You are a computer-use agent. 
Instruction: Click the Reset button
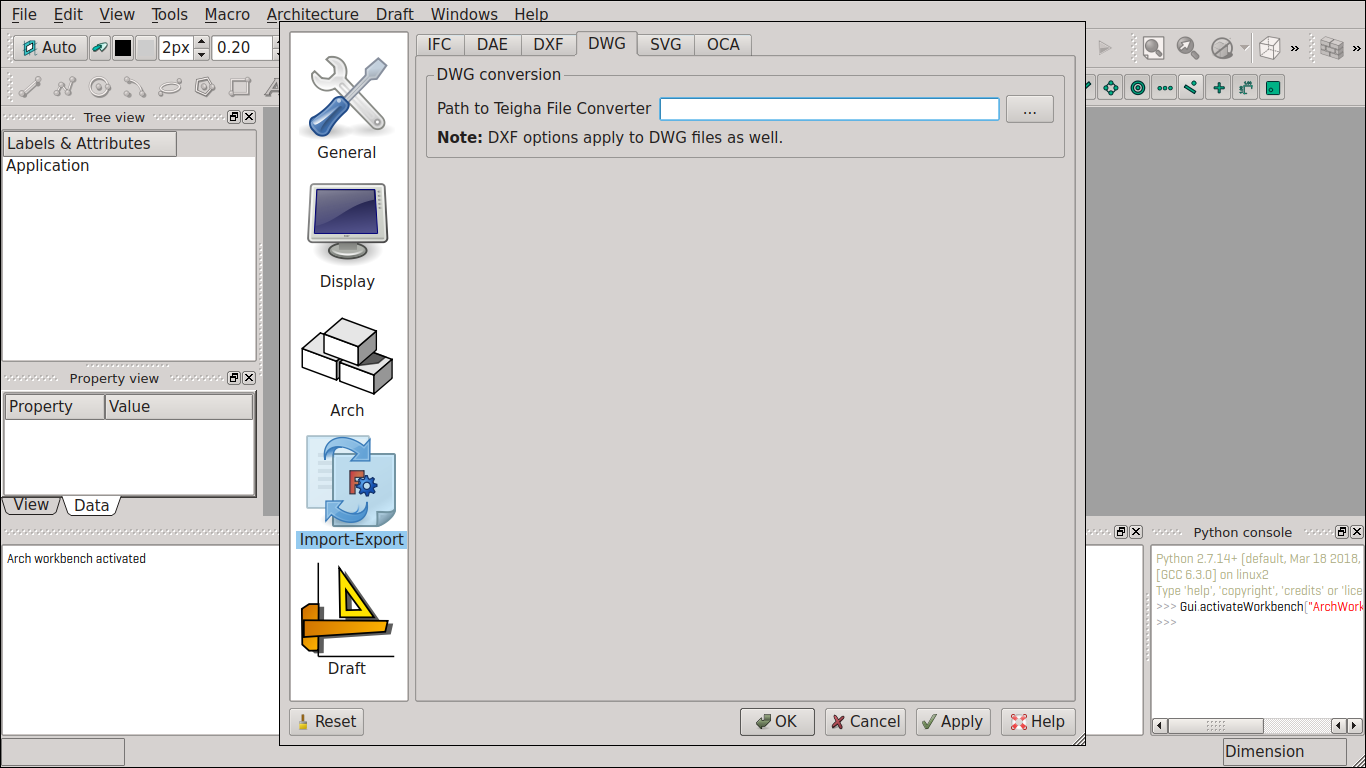[x=326, y=722]
